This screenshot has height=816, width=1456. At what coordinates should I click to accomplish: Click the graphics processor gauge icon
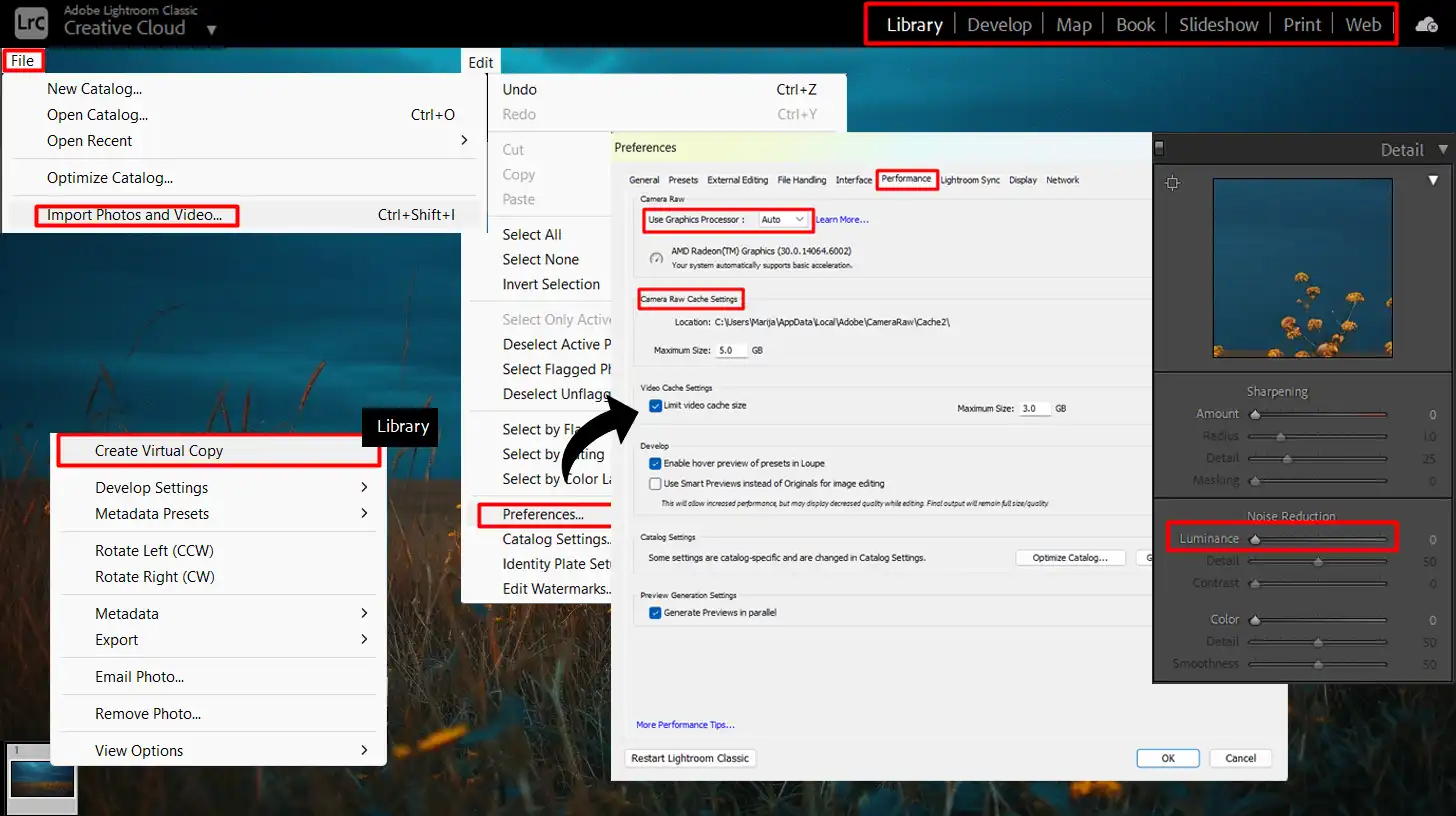[x=656, y=258]
